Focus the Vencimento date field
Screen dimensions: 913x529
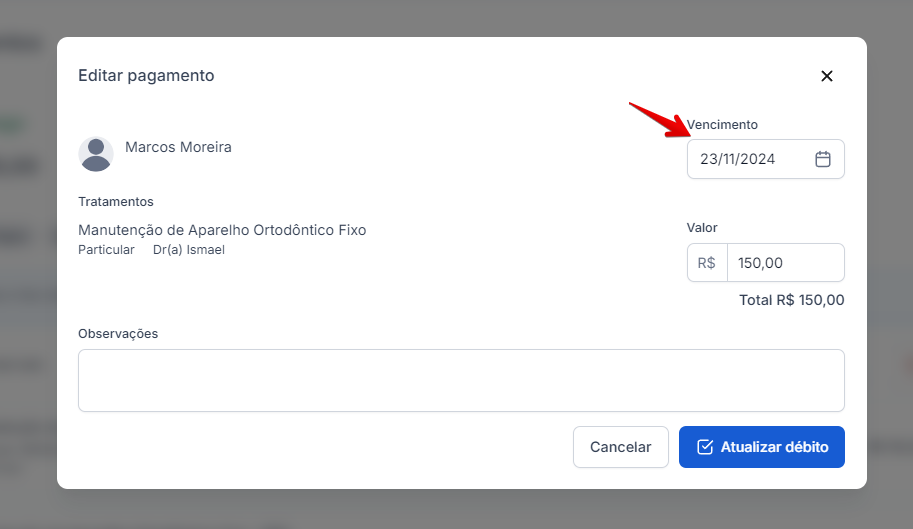[750, 159]
